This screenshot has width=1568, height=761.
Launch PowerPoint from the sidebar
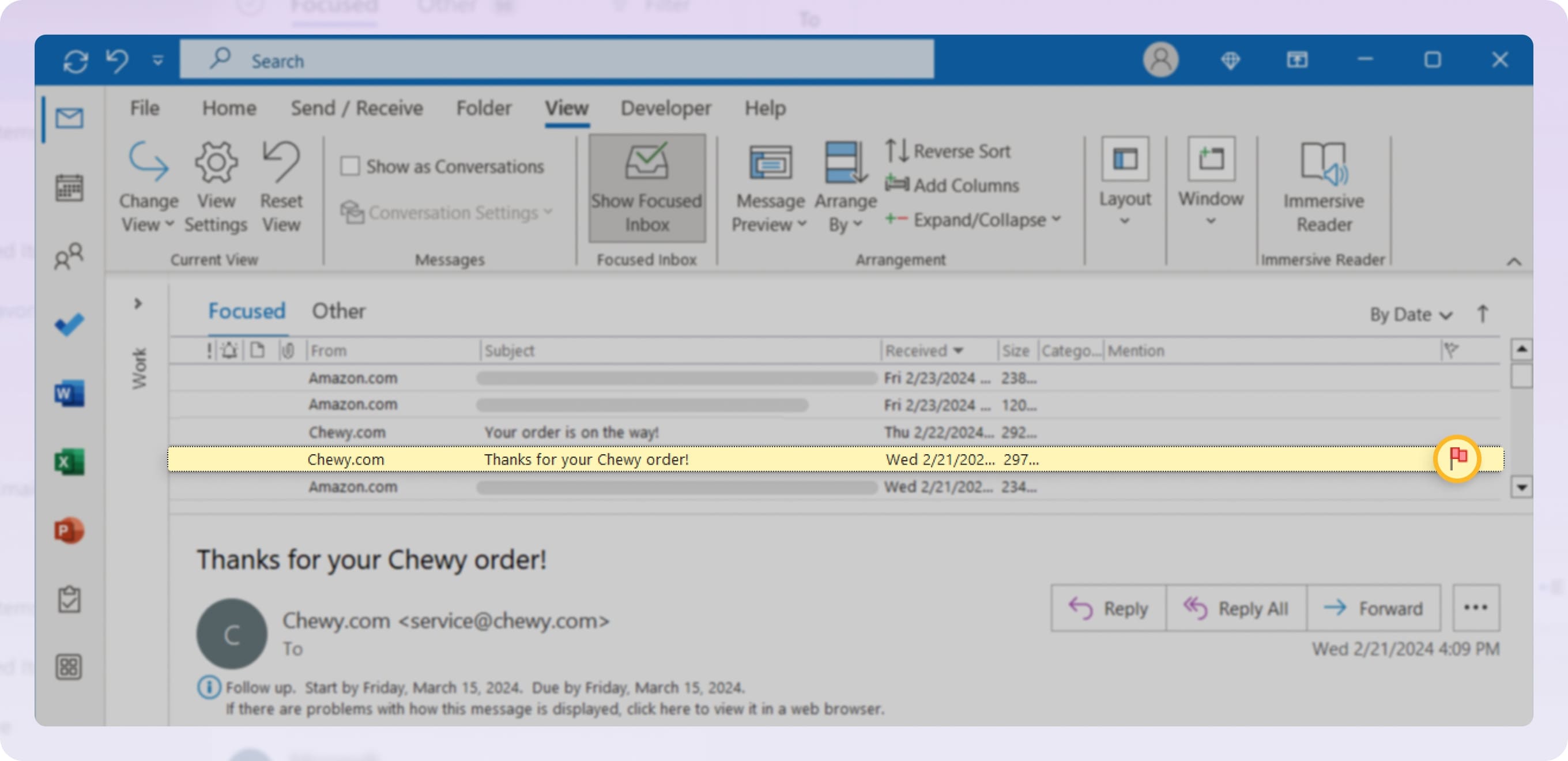69,531
